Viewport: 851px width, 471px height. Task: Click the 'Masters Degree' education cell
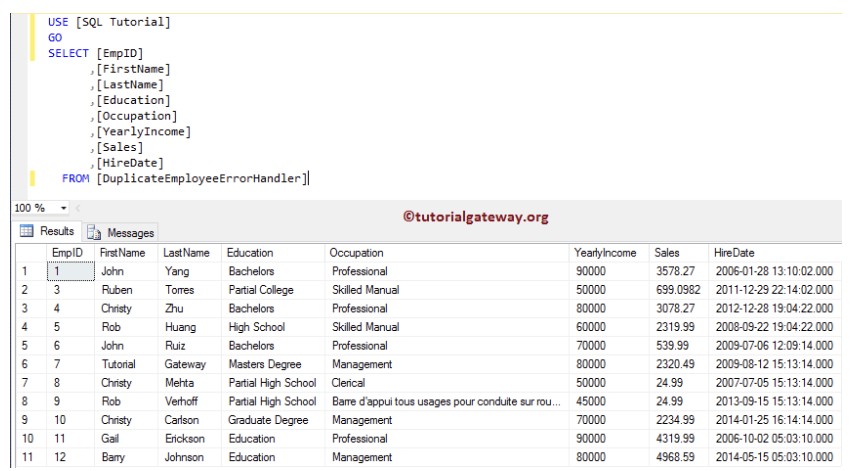pyautogui.click(x=274, y=364)
